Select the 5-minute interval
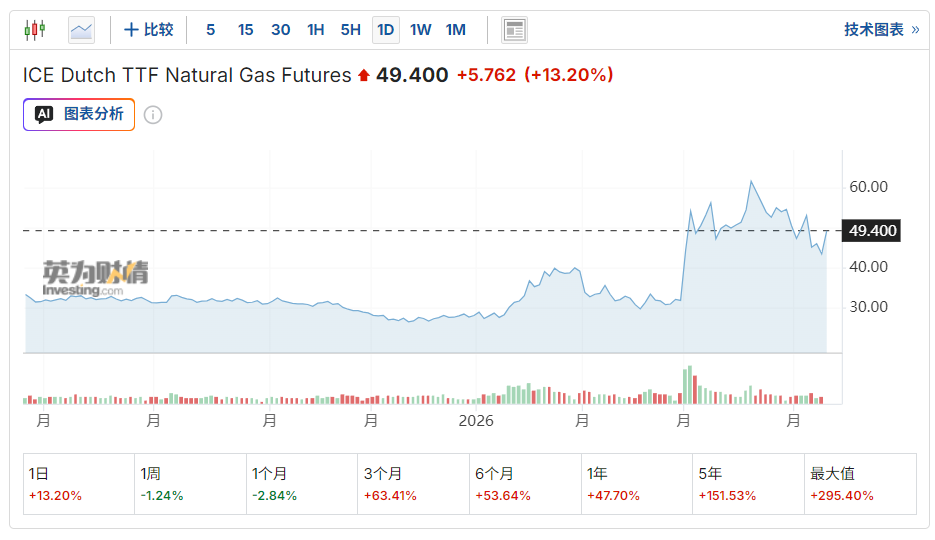The image size is (935, 540). [x=210, y=30]
